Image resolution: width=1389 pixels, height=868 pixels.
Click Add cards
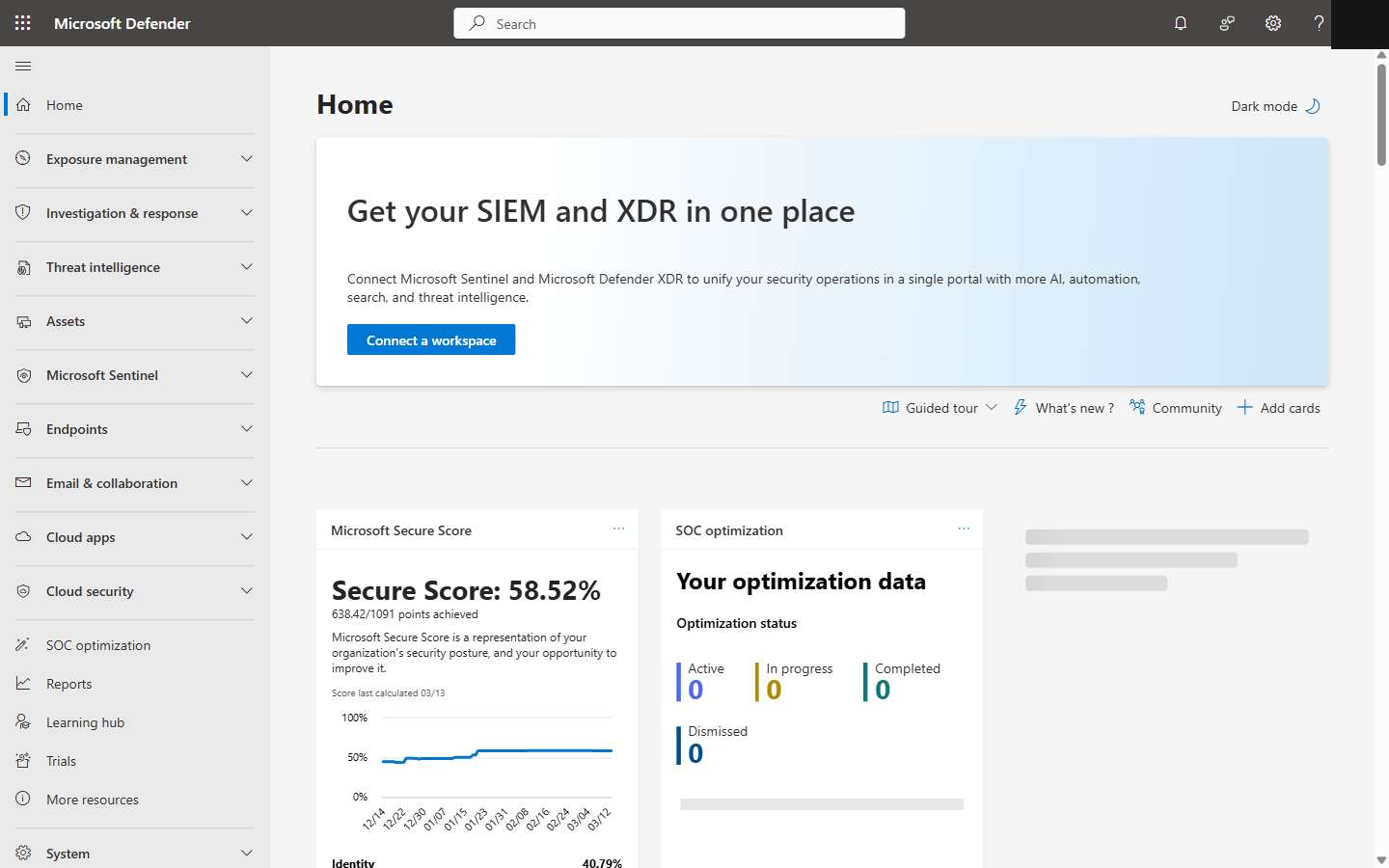click(x=1278, y=407)
